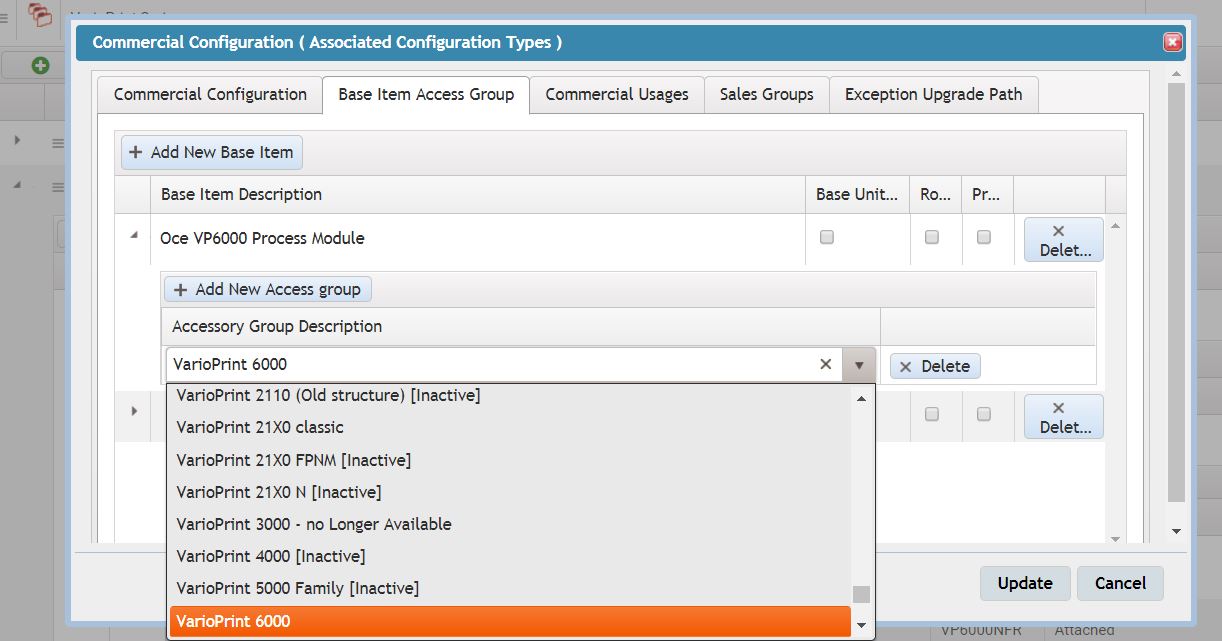Switch to the Commercial Usages tab
Image resolution: width=1222 pixels, height=641 pixels.
click(617, 95)
